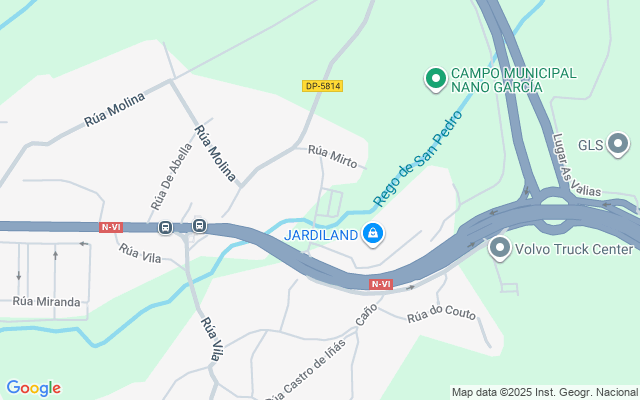Select the Rúa Miranda street label
Screen dimensions: 640x400
click(47, 302)
